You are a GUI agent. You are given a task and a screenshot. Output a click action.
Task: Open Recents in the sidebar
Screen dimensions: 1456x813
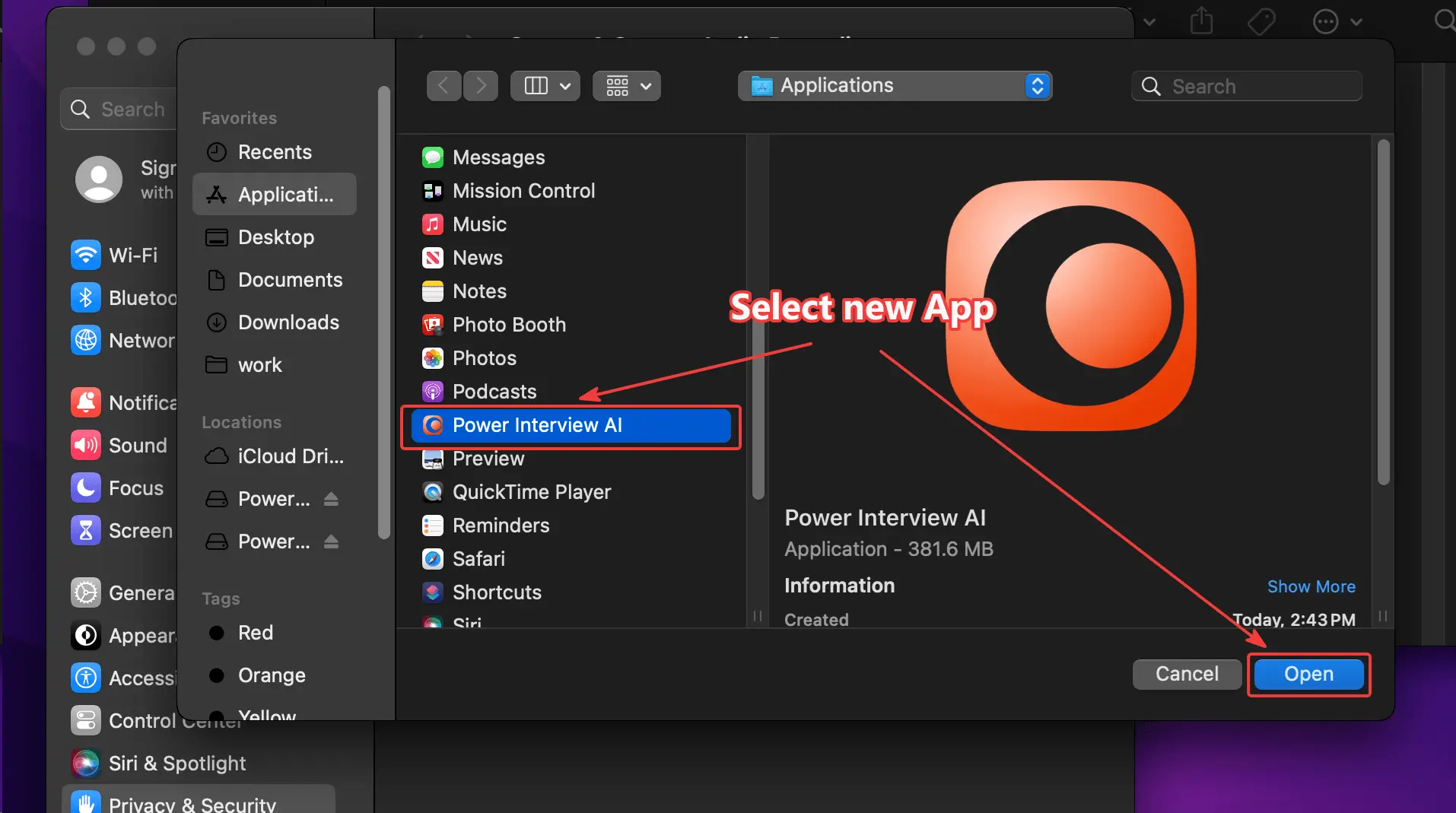274,152
